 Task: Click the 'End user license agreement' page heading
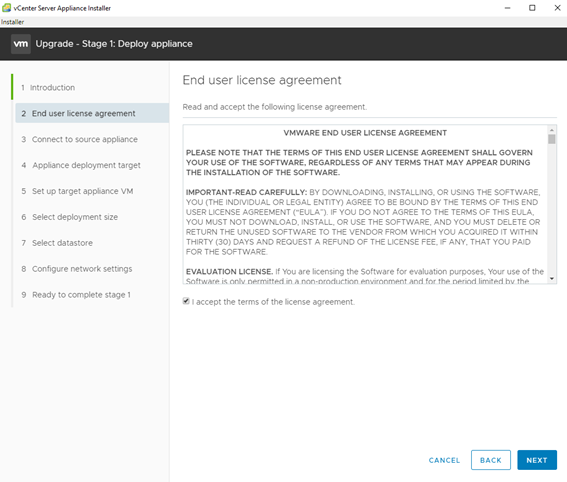pyautogui.click(x=262, y=80)
